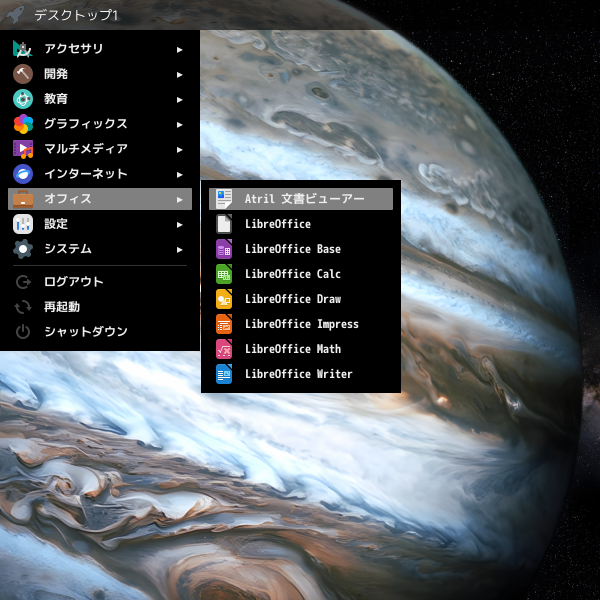Expand the インターネット submenu arrow

pyautogui.click(x=179, y=175)
